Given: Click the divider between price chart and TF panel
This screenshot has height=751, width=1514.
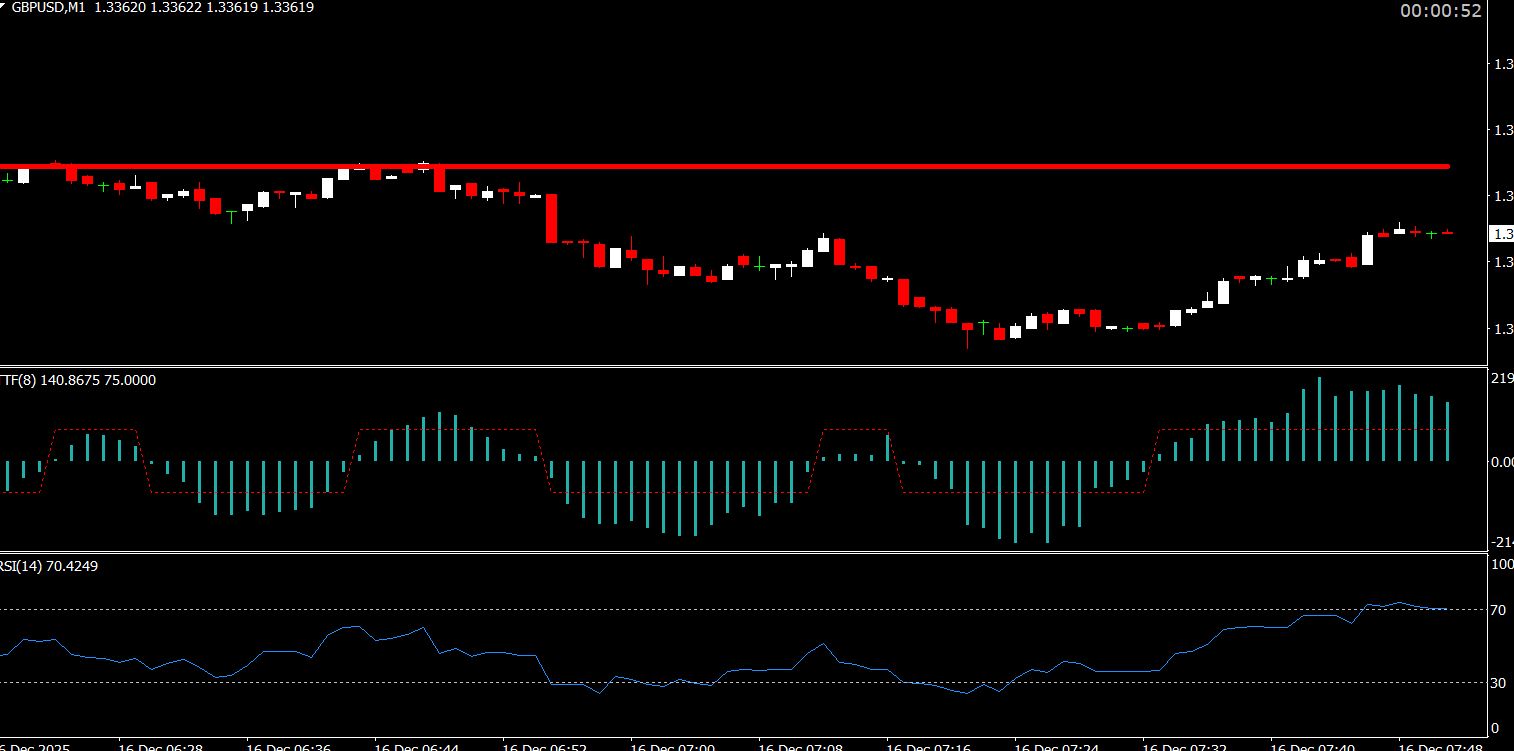Looking at the screenshot, I should (740, 366).
